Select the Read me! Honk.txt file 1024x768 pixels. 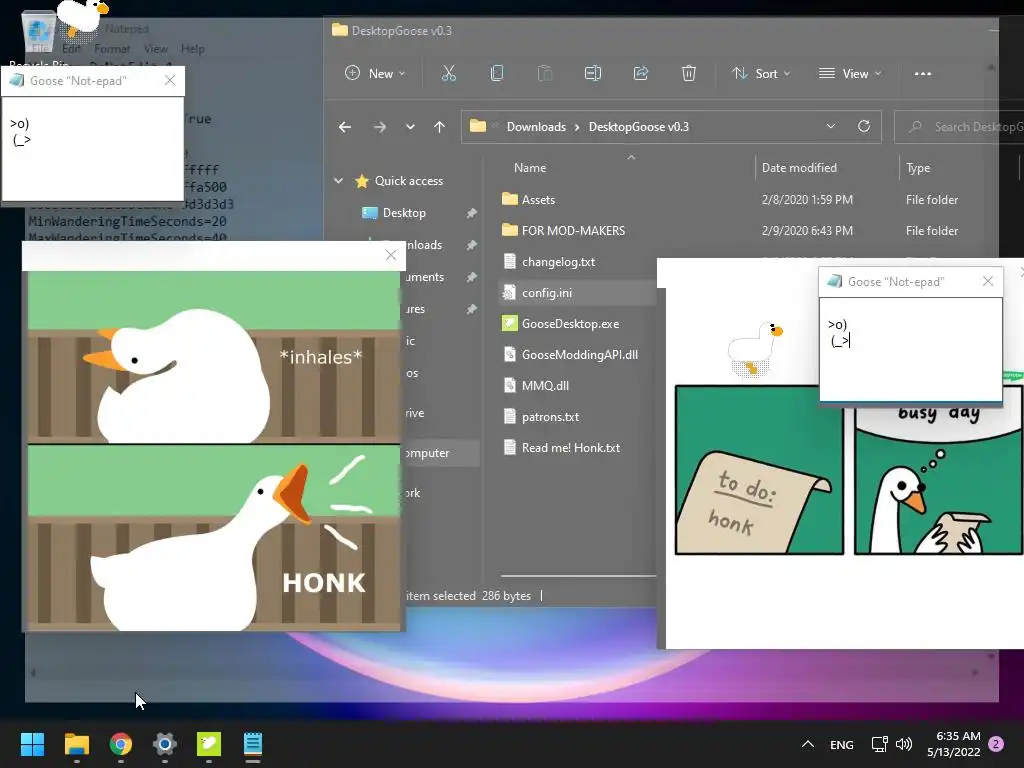click(x=570, y=448)
